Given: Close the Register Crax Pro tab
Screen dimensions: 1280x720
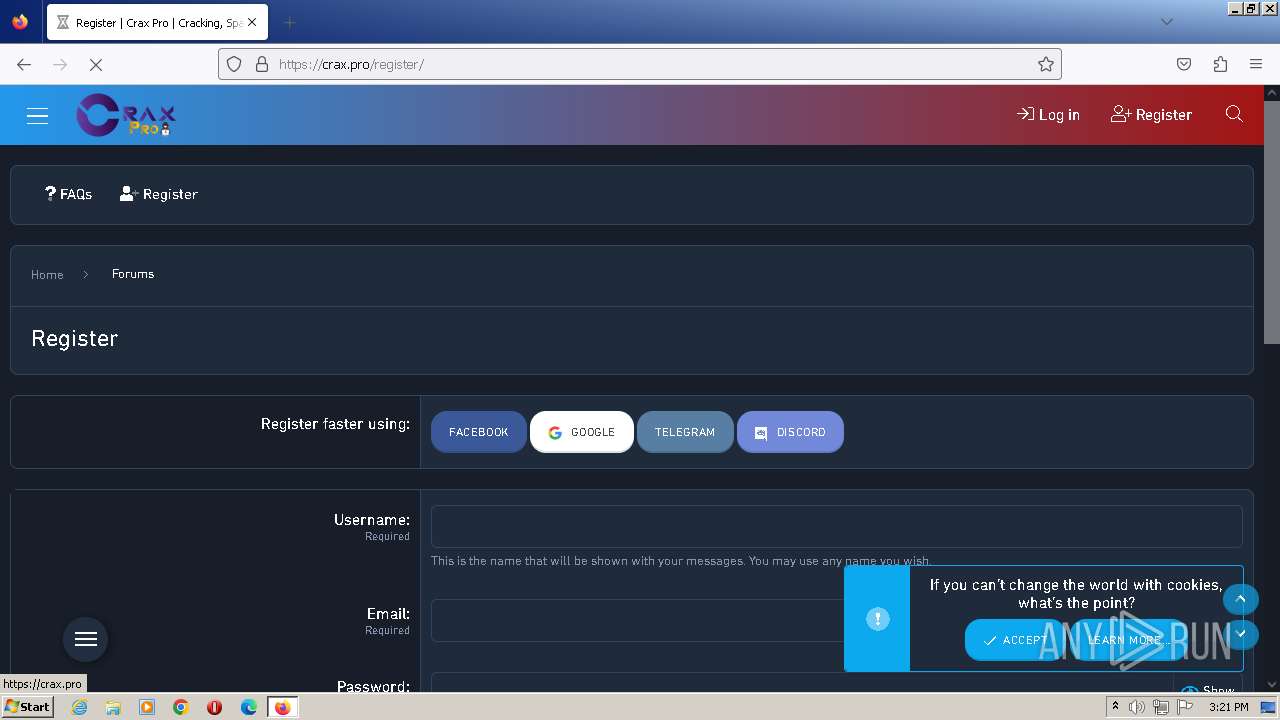Looking at the screenshot, I should (252, 22).
